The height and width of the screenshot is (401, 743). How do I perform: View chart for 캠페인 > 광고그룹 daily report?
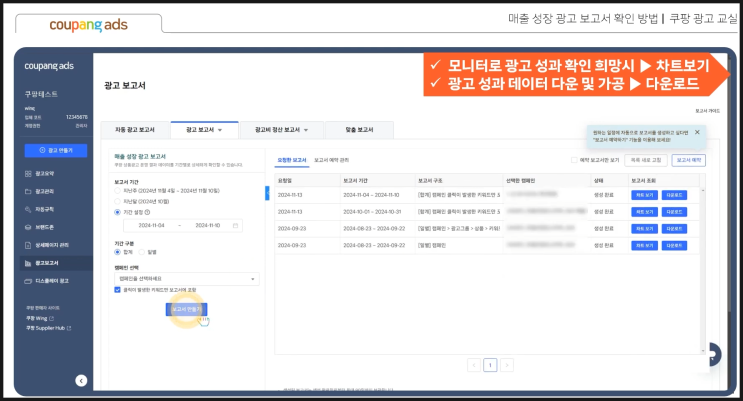pos(644,228)
